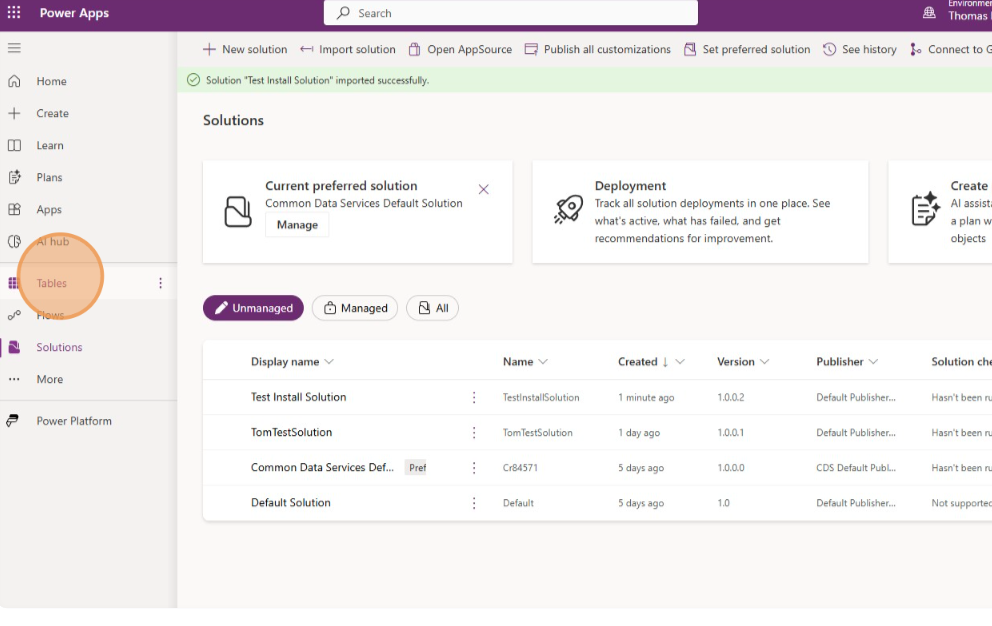Click Set preferred solution command
992x626 pixels.
747,49
